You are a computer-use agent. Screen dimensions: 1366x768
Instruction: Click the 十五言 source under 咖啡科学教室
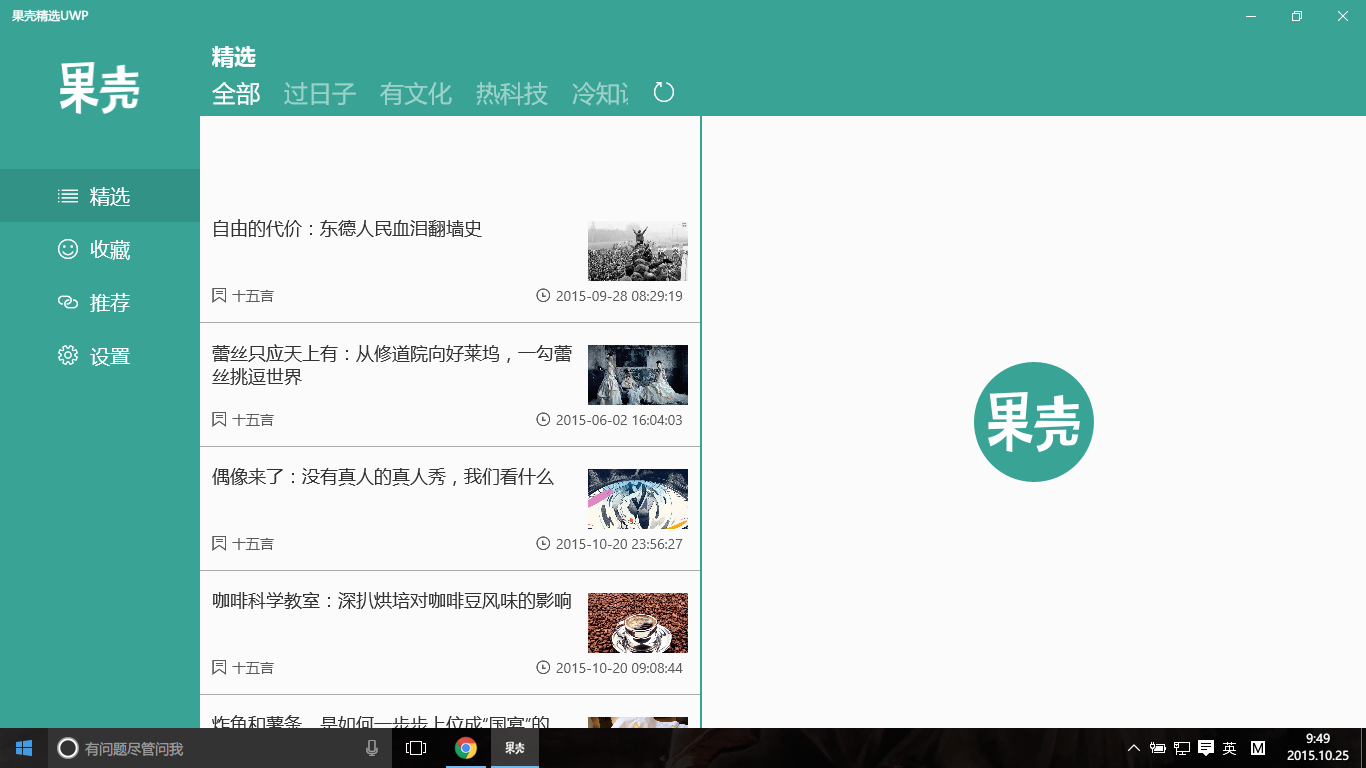click(x=253, y=668)
